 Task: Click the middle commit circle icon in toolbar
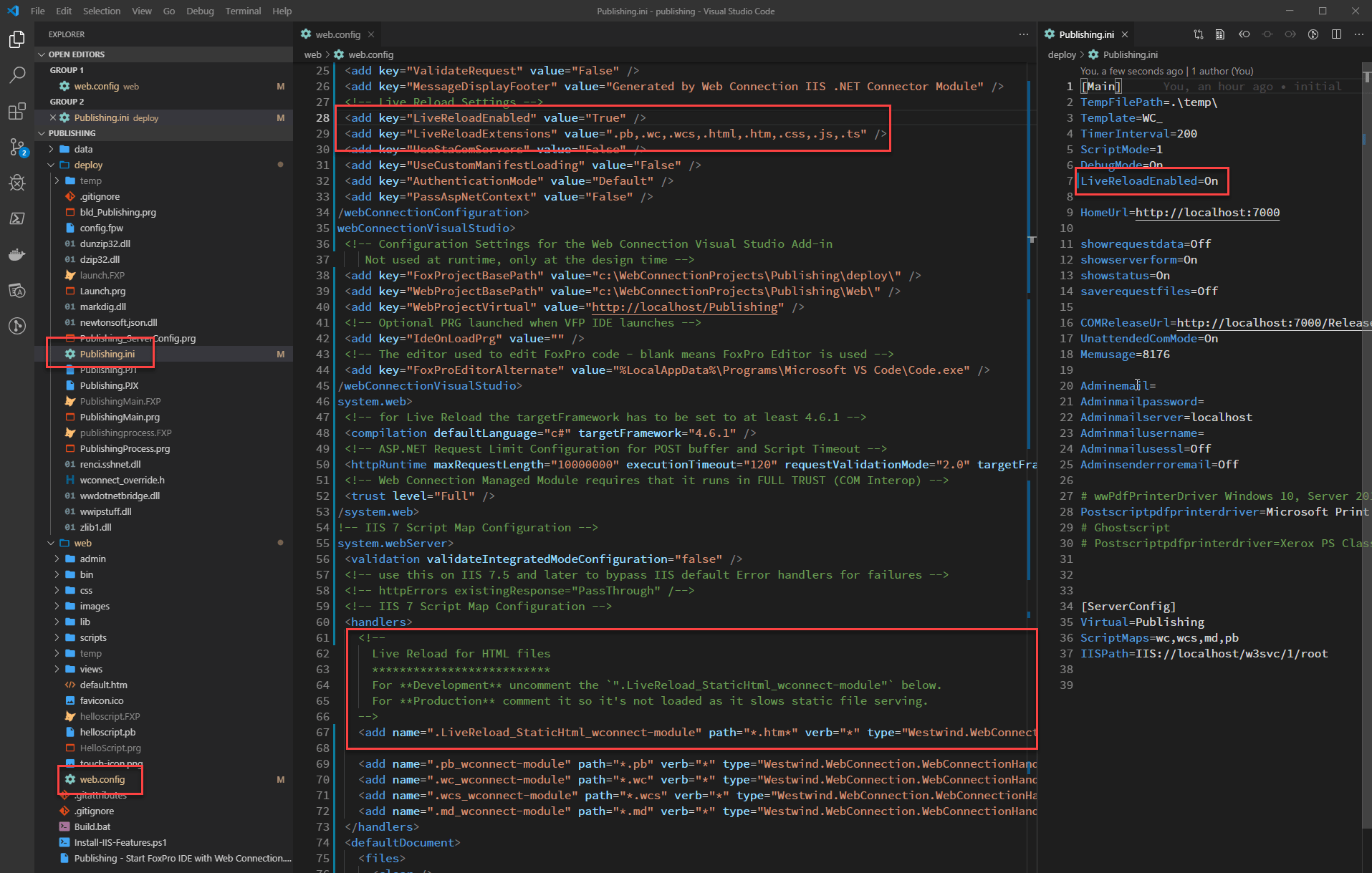[x=1267, y=34]
